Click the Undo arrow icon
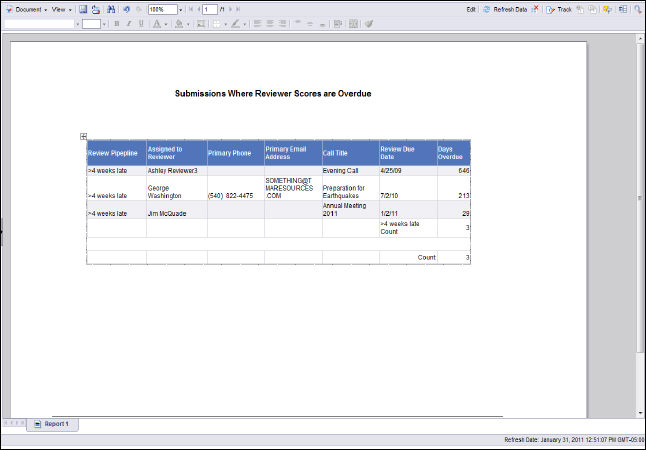 (126, 8)
